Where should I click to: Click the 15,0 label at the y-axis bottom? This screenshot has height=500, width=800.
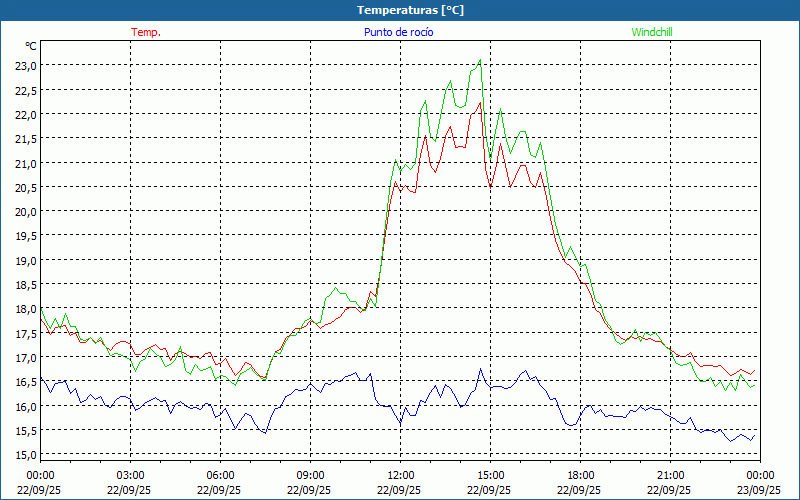[25, 455]
